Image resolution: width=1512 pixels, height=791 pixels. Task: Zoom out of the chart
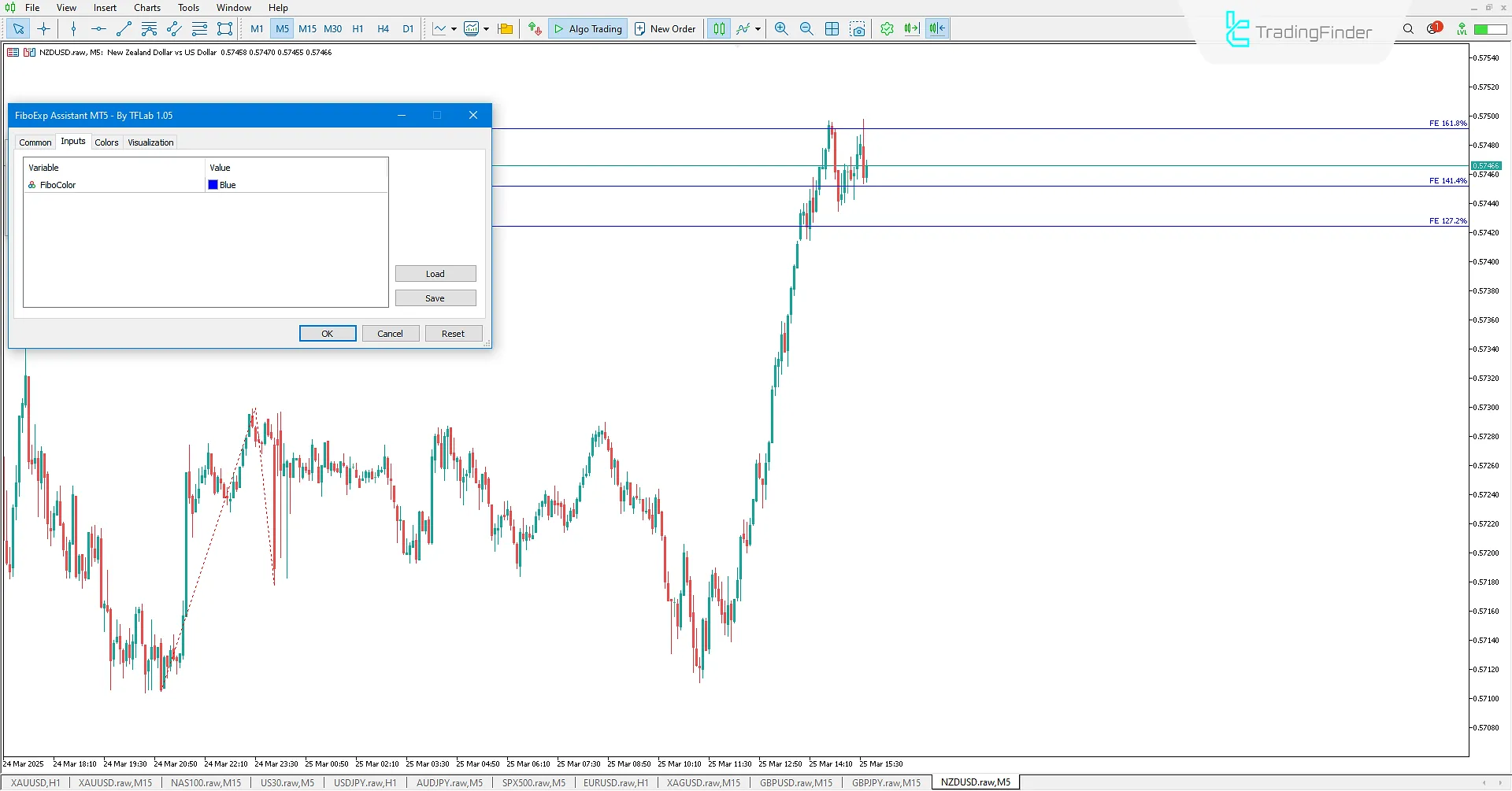point(806,28)
